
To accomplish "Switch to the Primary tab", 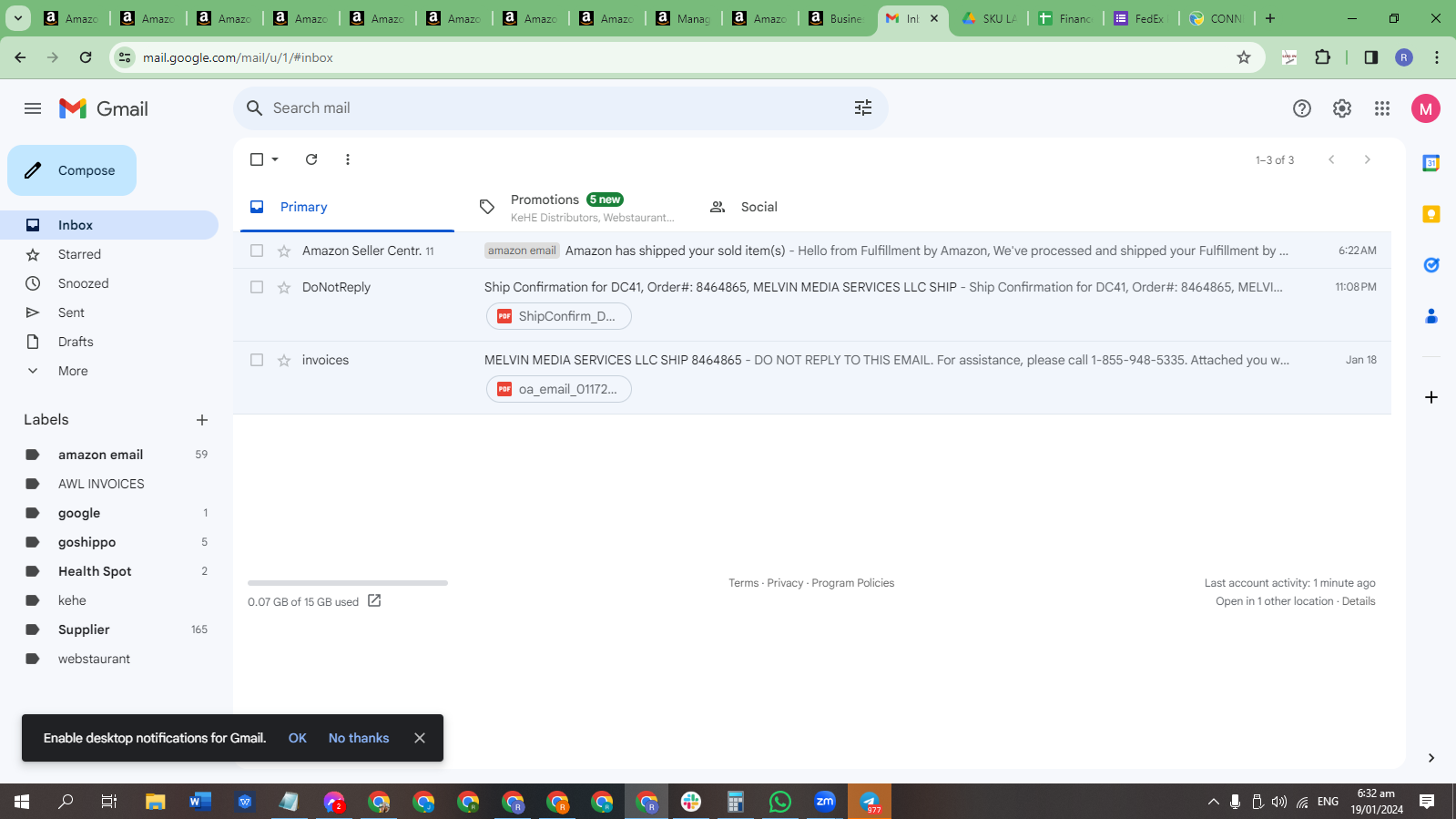I will point(347,207).
